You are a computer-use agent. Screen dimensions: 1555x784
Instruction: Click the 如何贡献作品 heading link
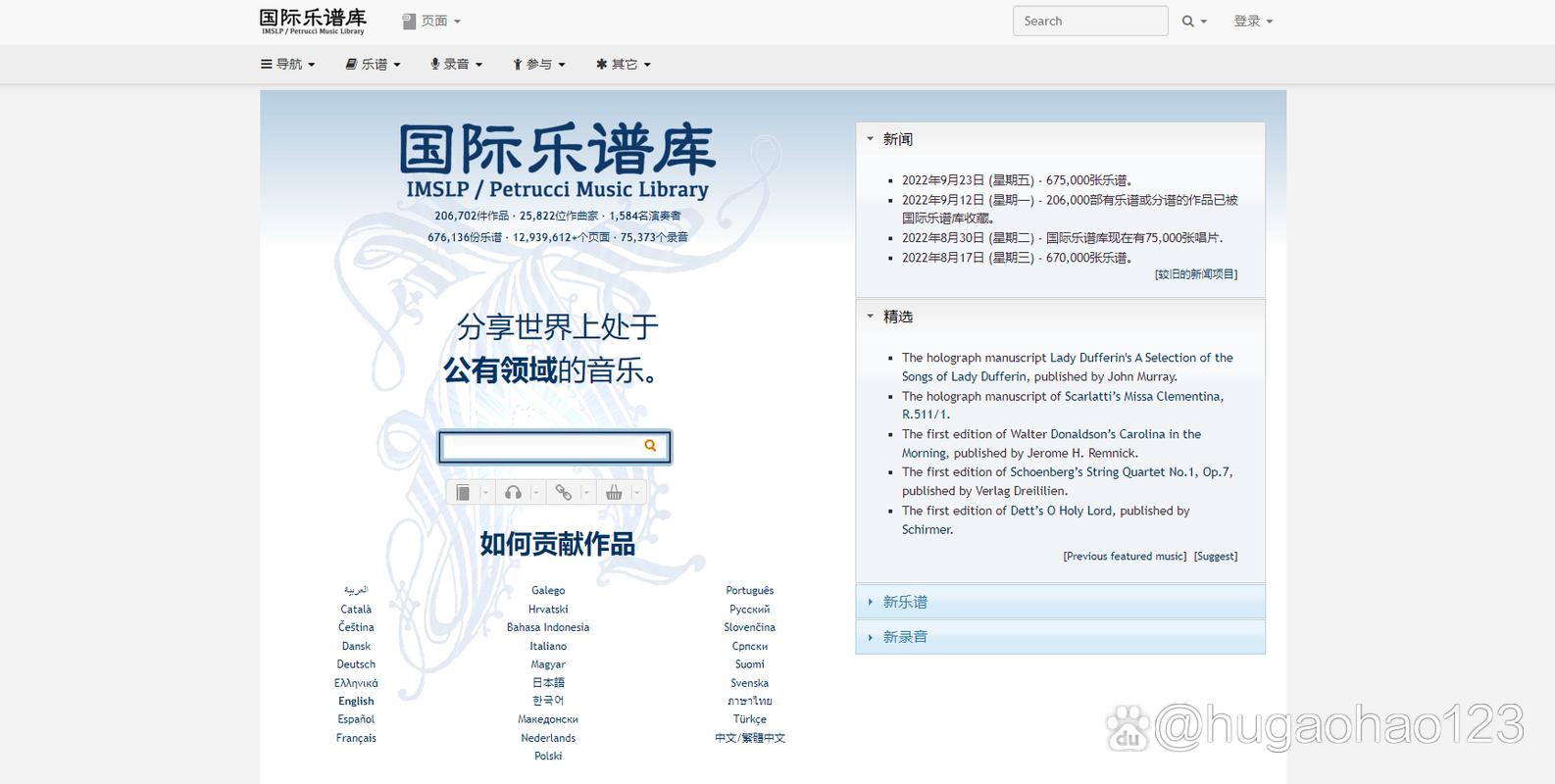[557, 544]
